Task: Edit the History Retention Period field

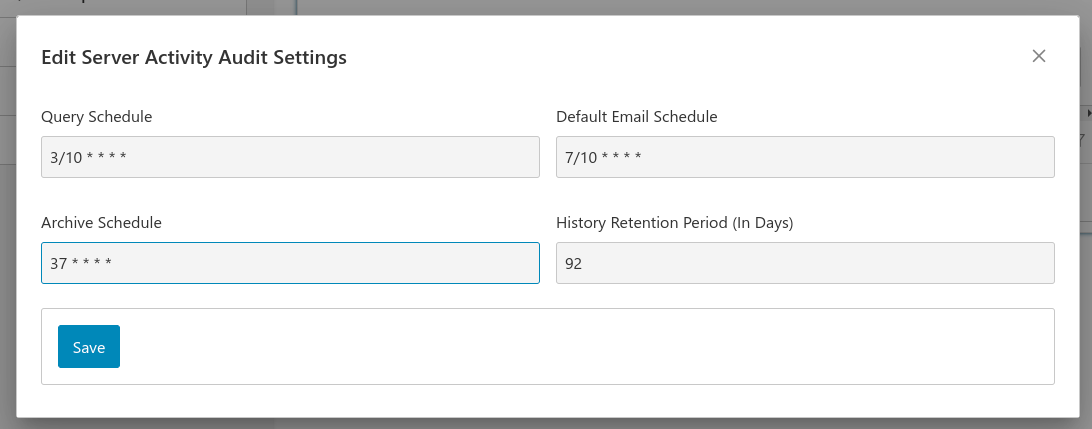Action: pyautogui.click(x=805, y=263)
